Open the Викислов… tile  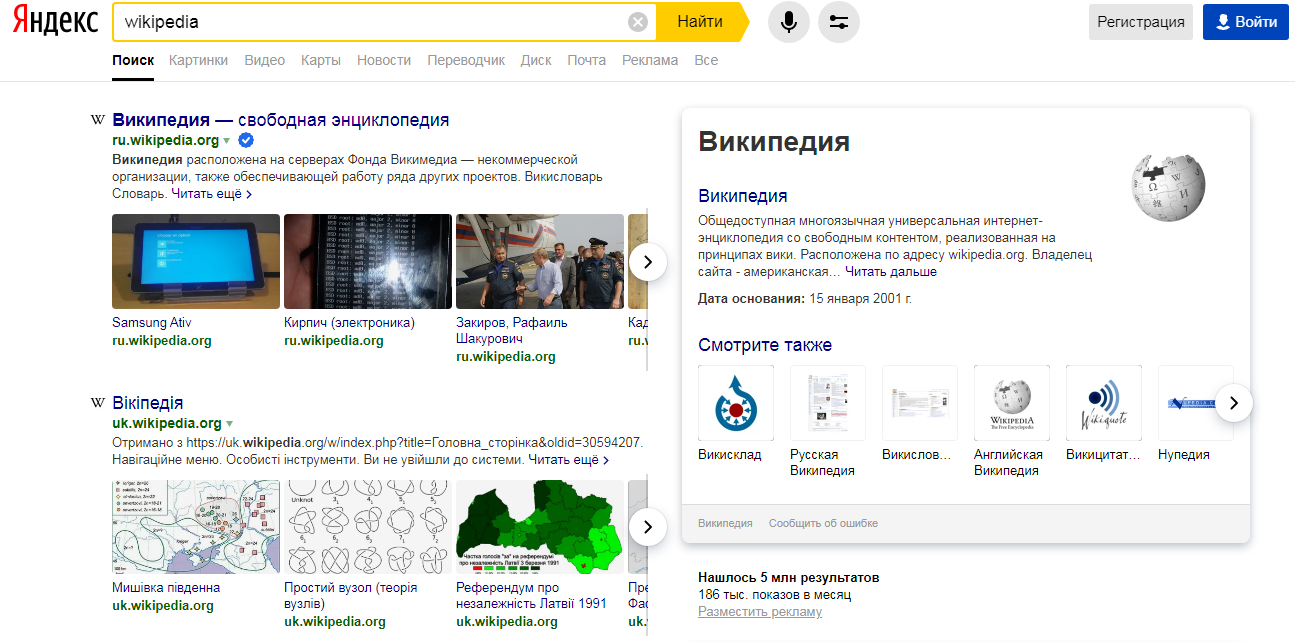(x=920, y=403)
